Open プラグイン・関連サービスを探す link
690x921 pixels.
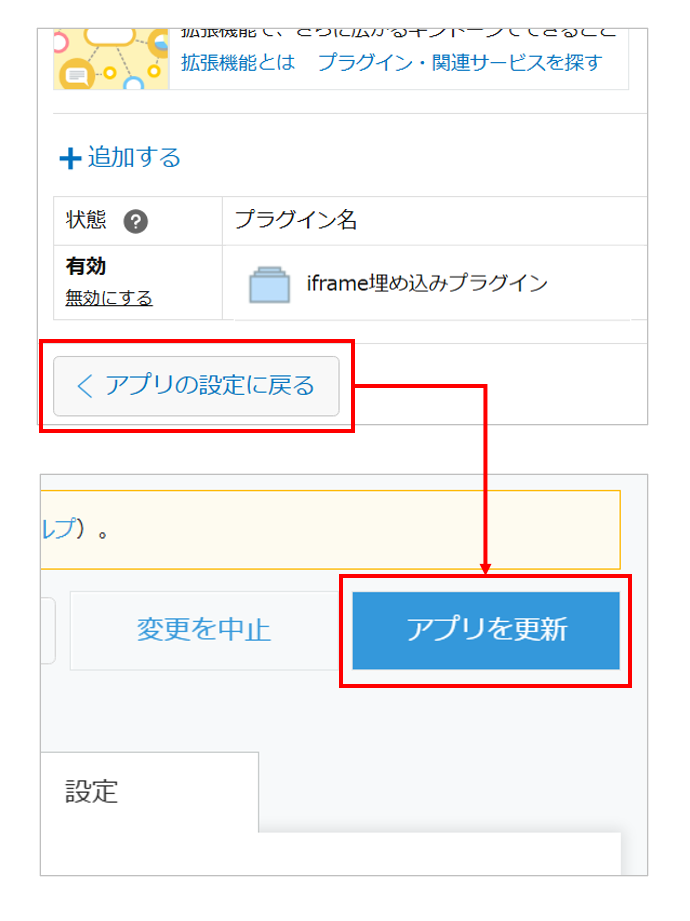pyautogui.click(x=460, y=62)
